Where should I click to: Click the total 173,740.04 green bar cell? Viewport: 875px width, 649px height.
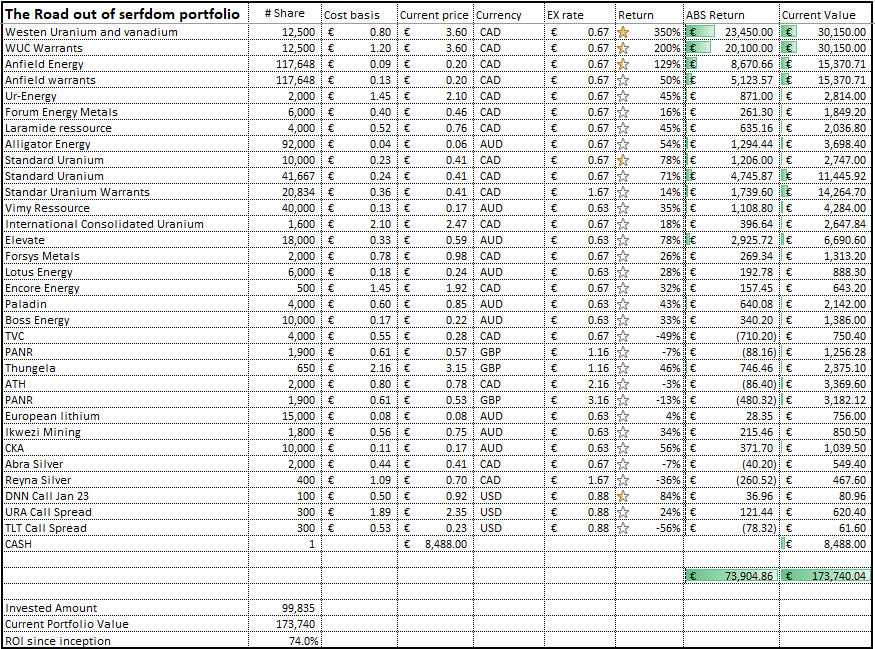[x=825, y=576]
